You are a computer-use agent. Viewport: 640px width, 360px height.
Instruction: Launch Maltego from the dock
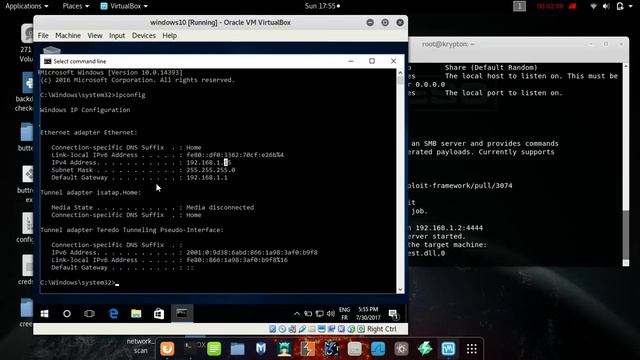[x=331, y=349]
